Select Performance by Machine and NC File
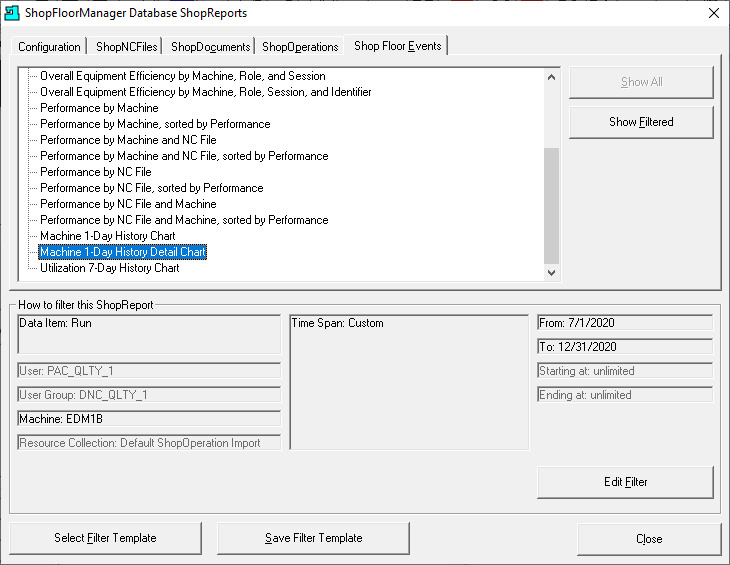Screen dimensions: 730x565 click(x=128, y=140)
